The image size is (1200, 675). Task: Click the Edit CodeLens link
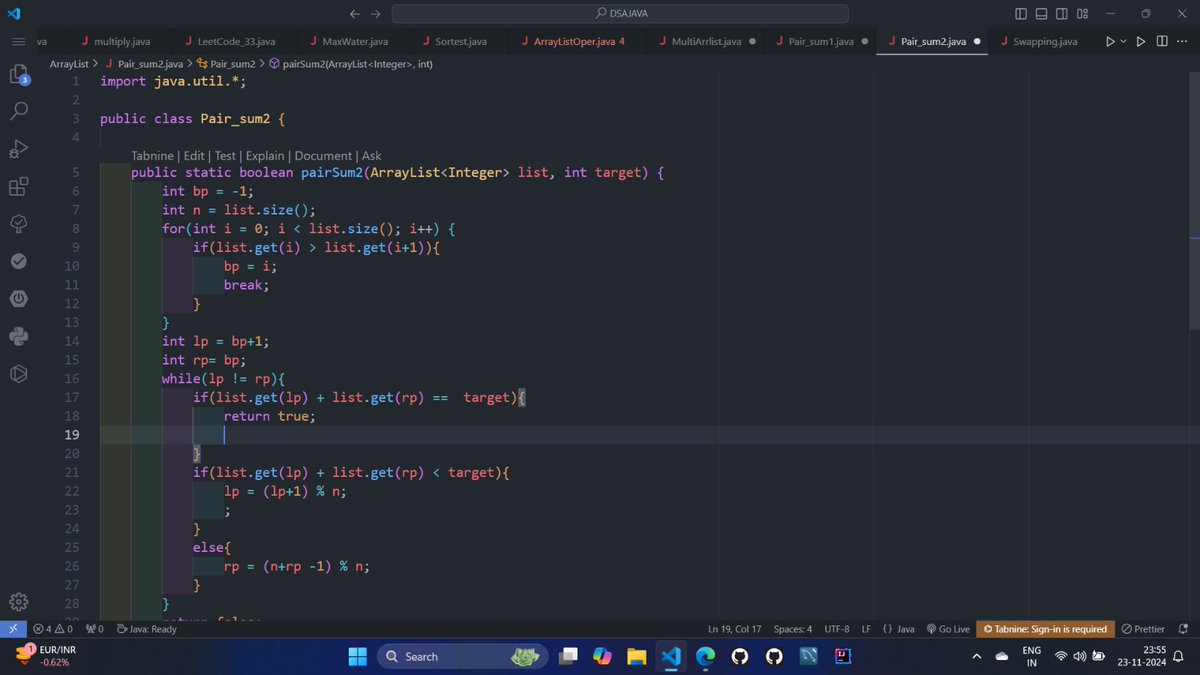[194, 156]
